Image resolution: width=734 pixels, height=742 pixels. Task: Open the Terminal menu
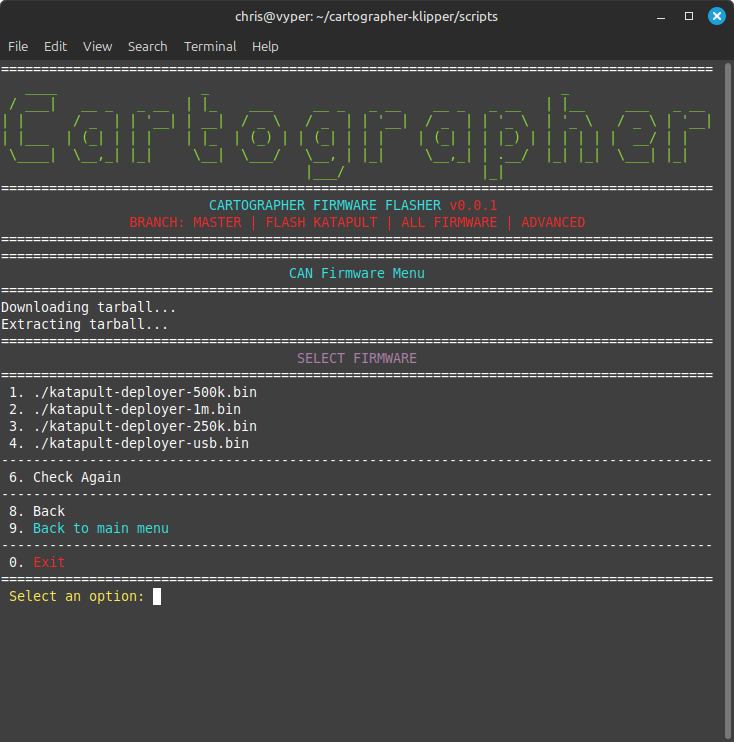click(x=210, y=46)
